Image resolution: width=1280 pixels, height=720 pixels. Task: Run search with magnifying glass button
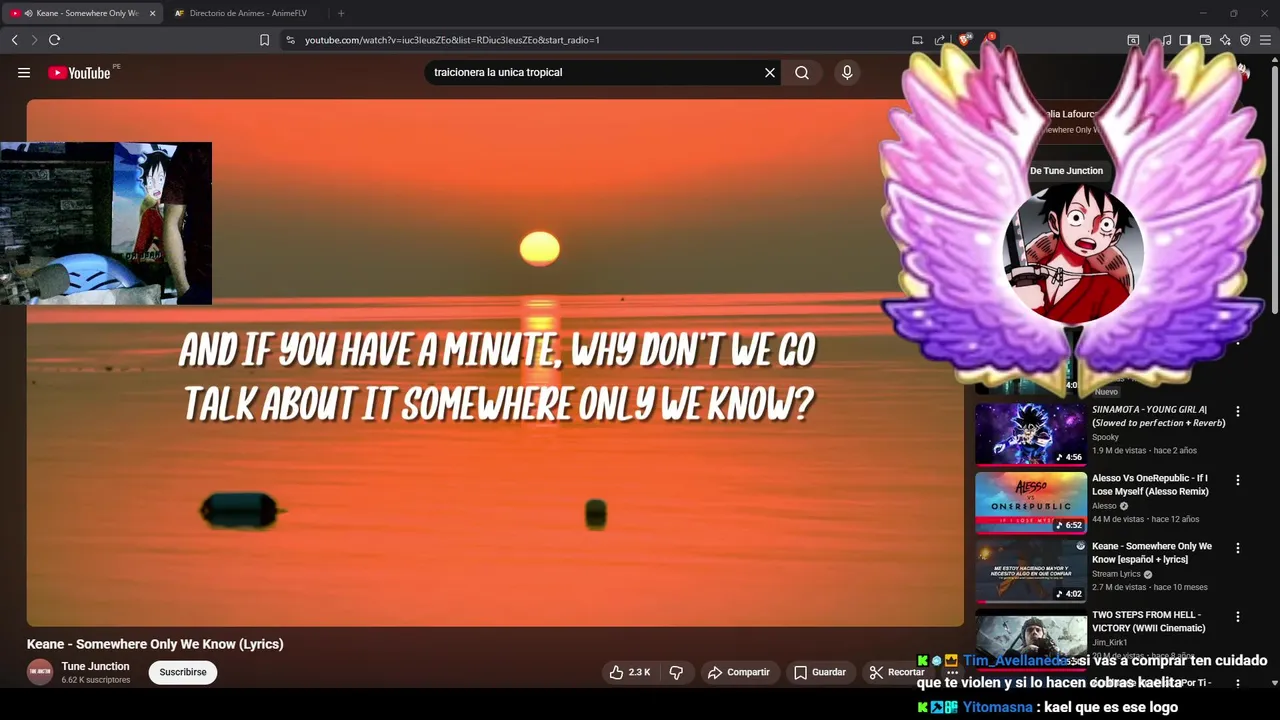802,72
